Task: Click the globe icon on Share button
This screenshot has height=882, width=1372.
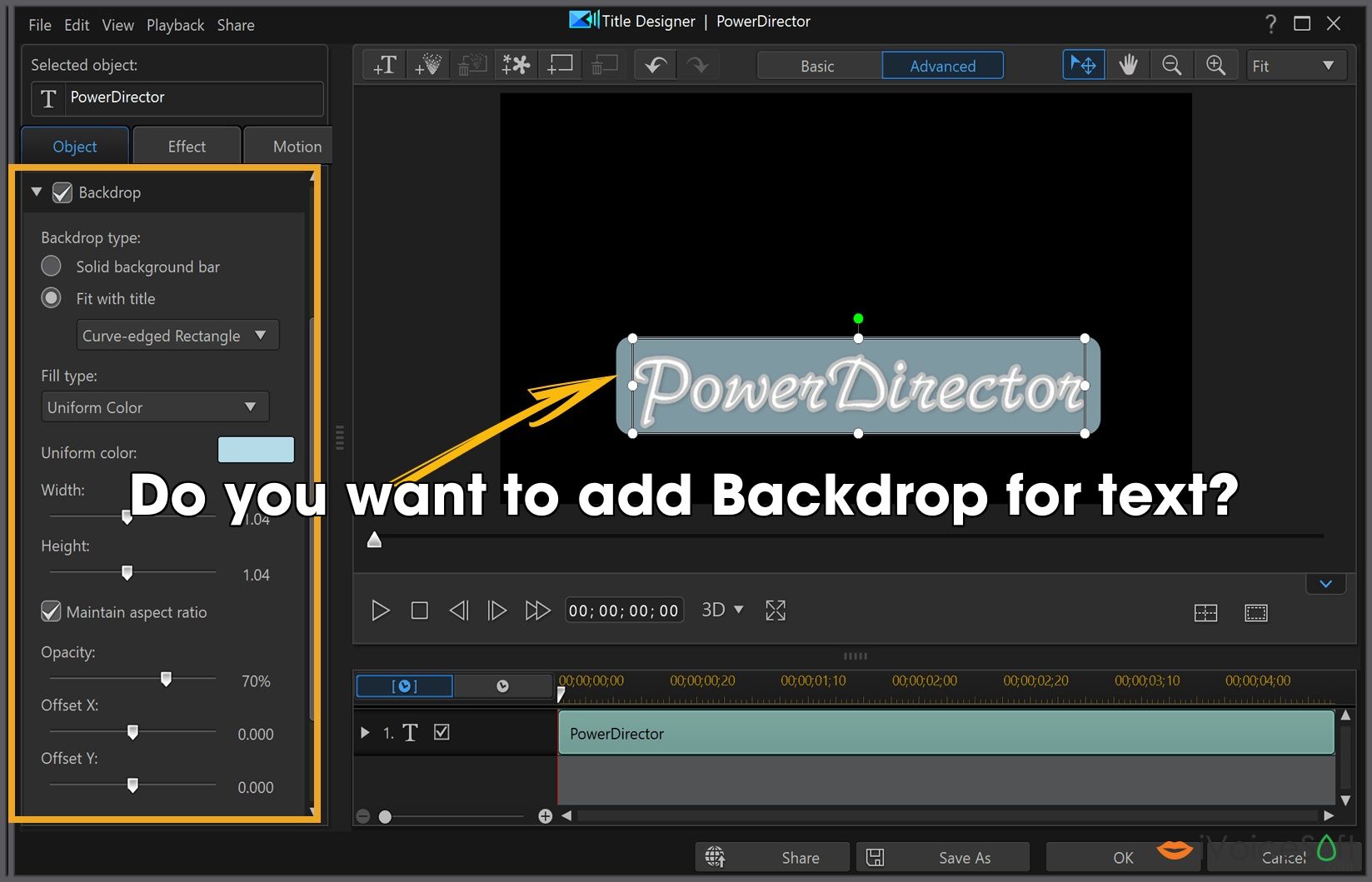Action: (x=715, y=856)
